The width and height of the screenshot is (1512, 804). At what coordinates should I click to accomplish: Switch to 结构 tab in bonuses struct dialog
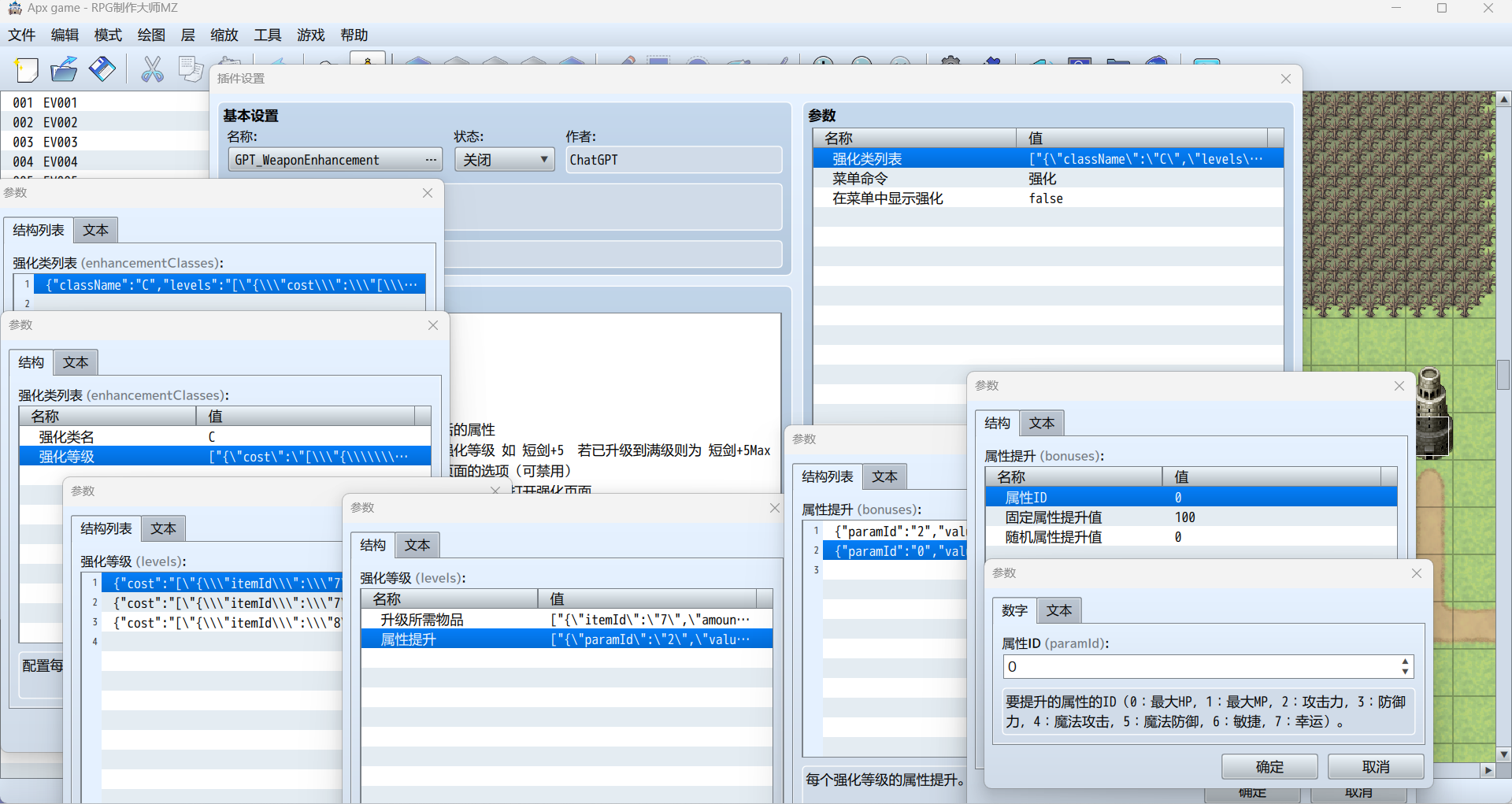click(997, 423)
